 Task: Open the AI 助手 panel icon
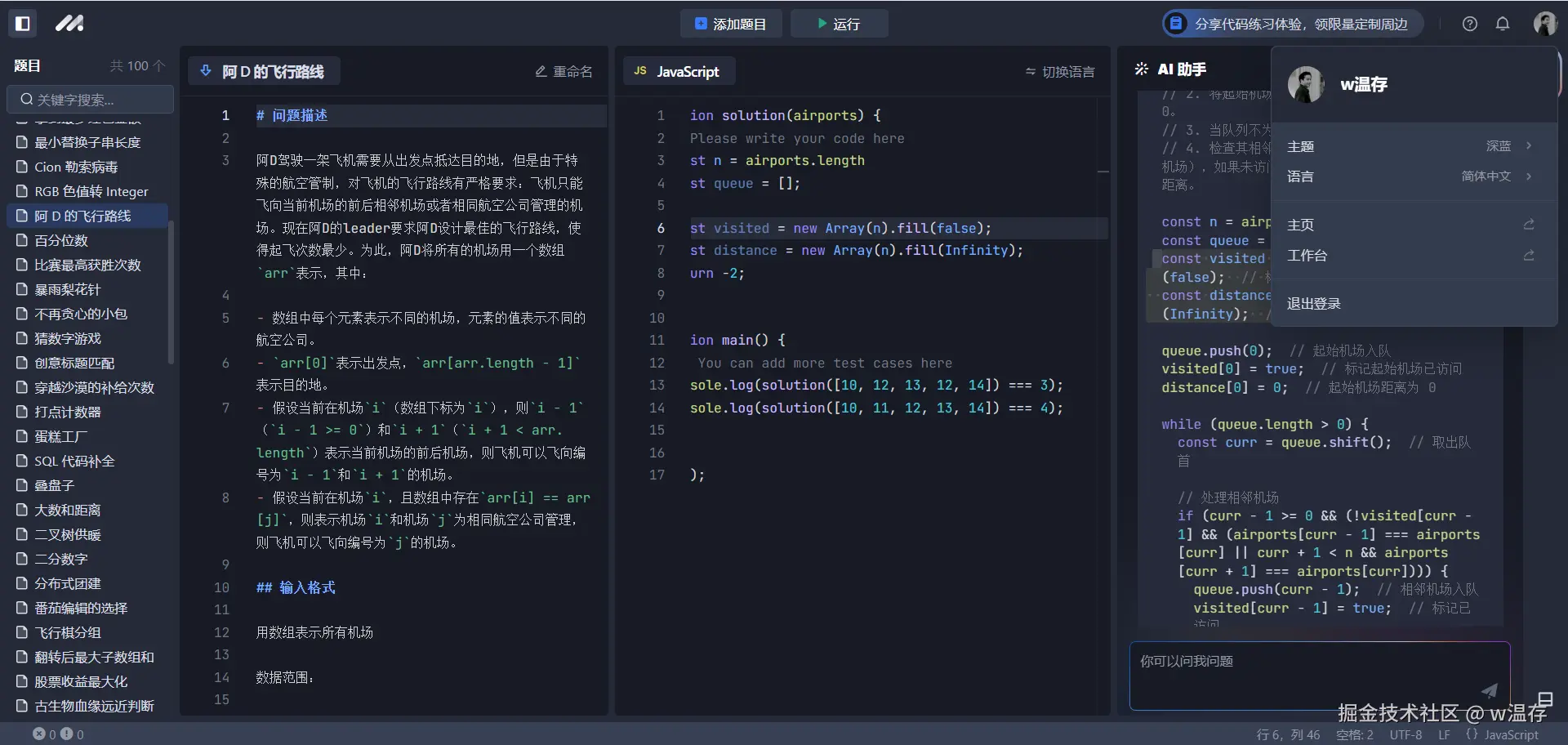(x=1141, y=69)
